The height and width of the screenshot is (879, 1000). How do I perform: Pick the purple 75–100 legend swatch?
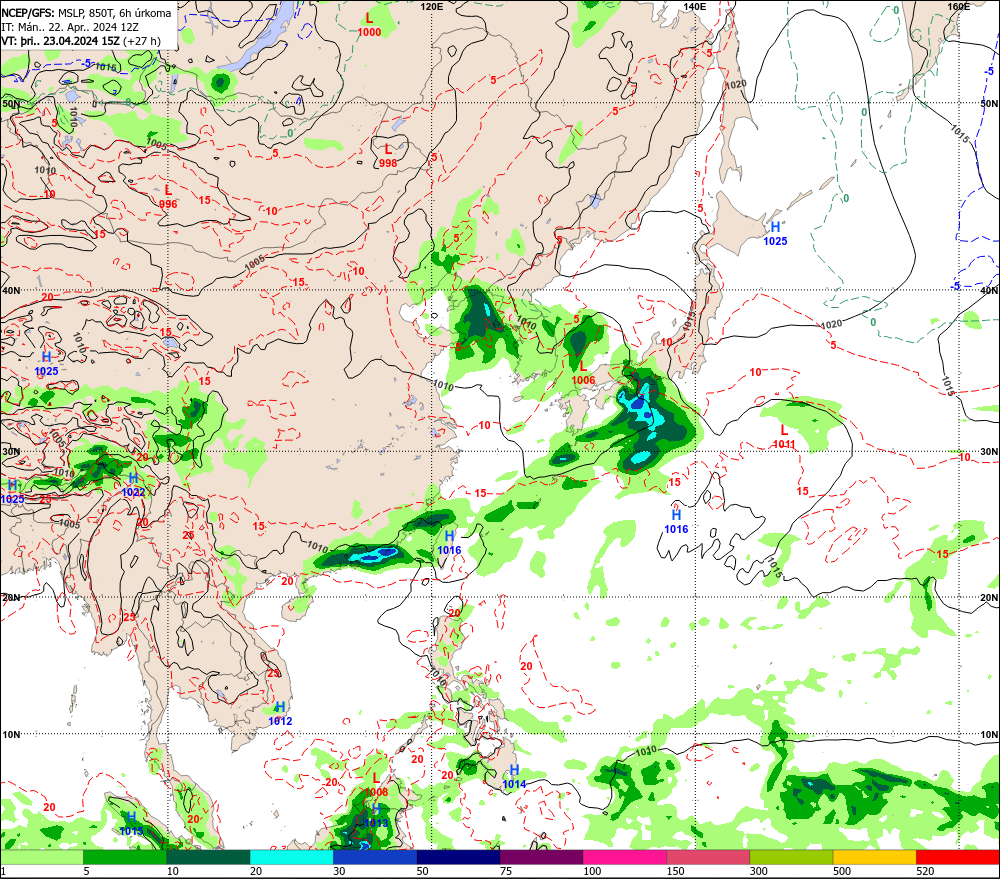(x=541, y=857)
